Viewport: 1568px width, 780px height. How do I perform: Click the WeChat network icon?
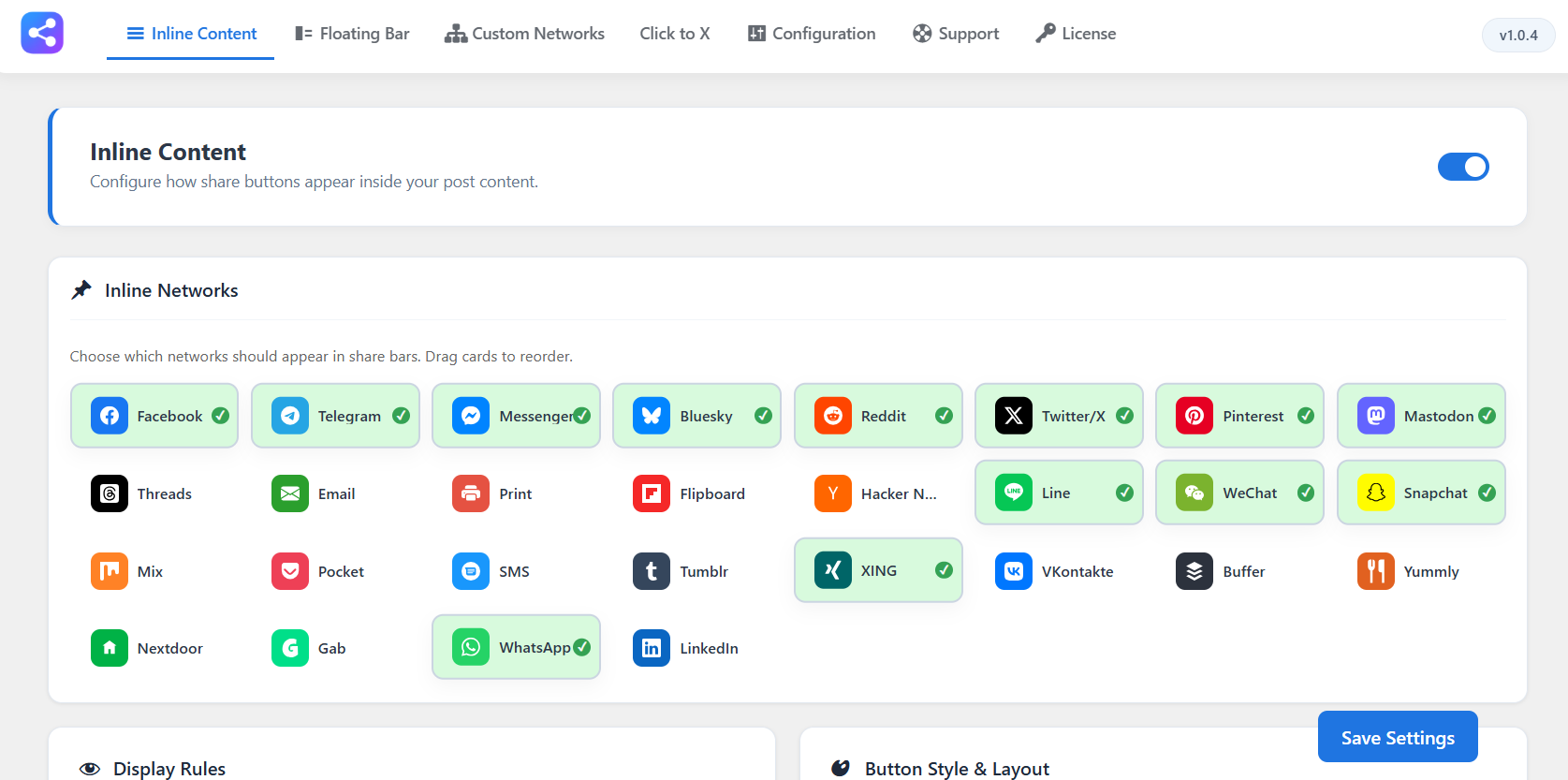(1194, 493)
